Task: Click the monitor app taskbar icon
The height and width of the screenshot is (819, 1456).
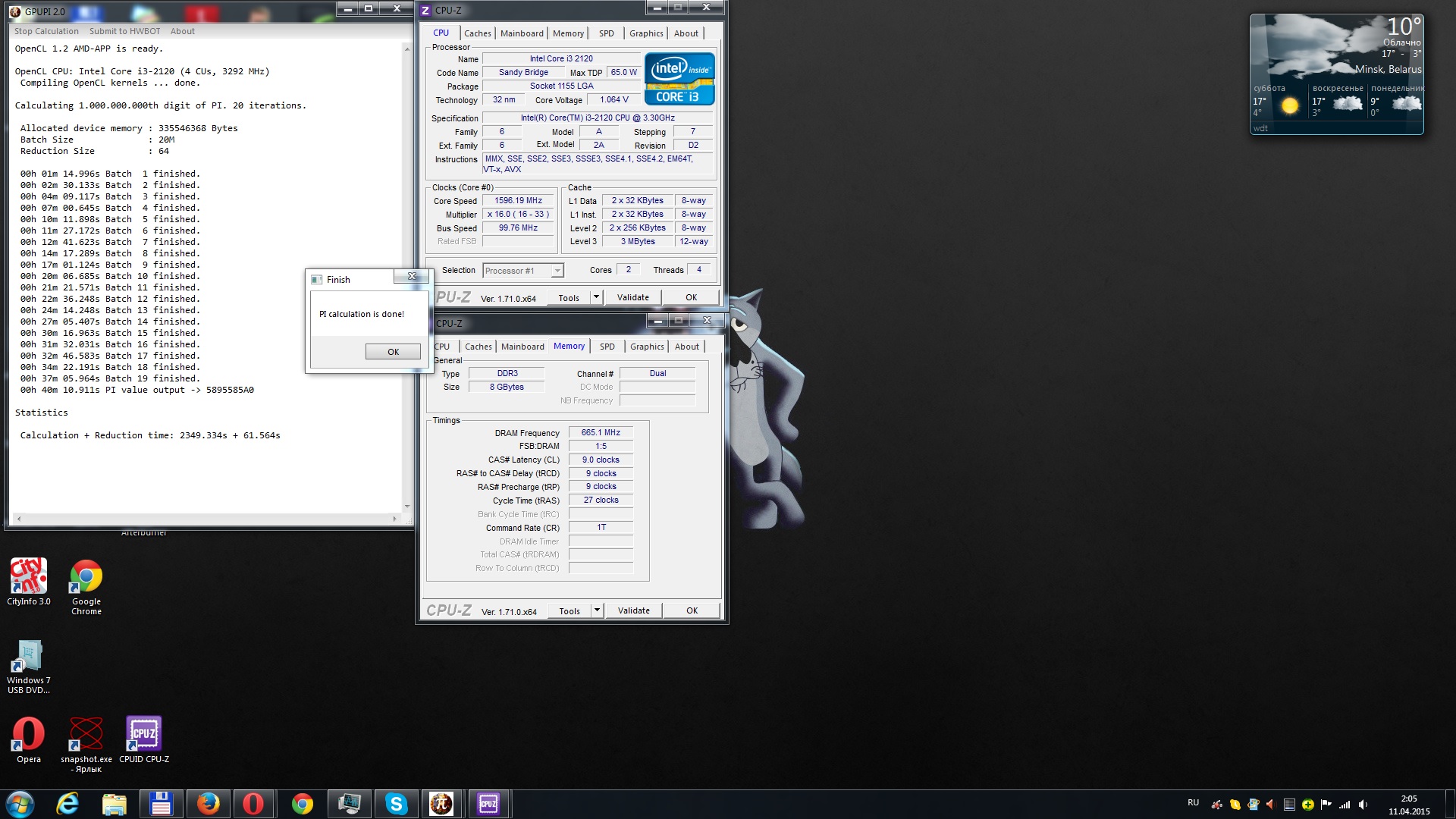Action: pos(349,804)
